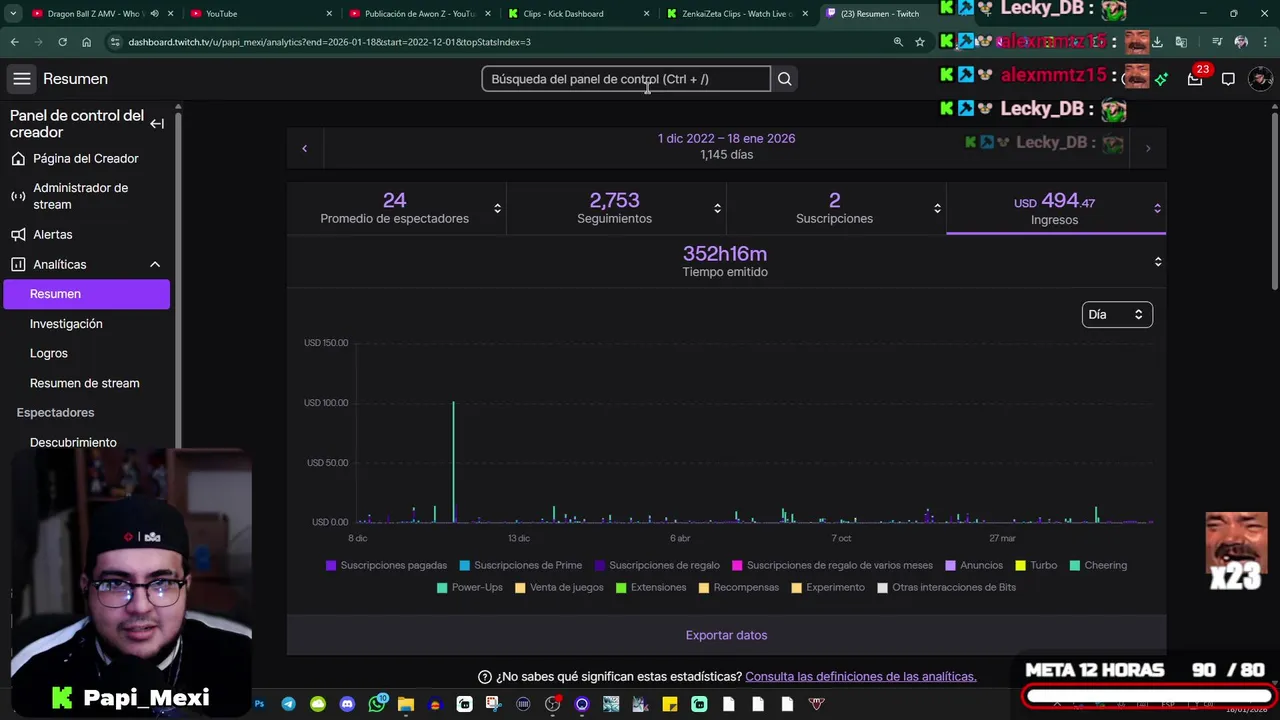Open the Día granularity dropdown

click(1117, 314)
